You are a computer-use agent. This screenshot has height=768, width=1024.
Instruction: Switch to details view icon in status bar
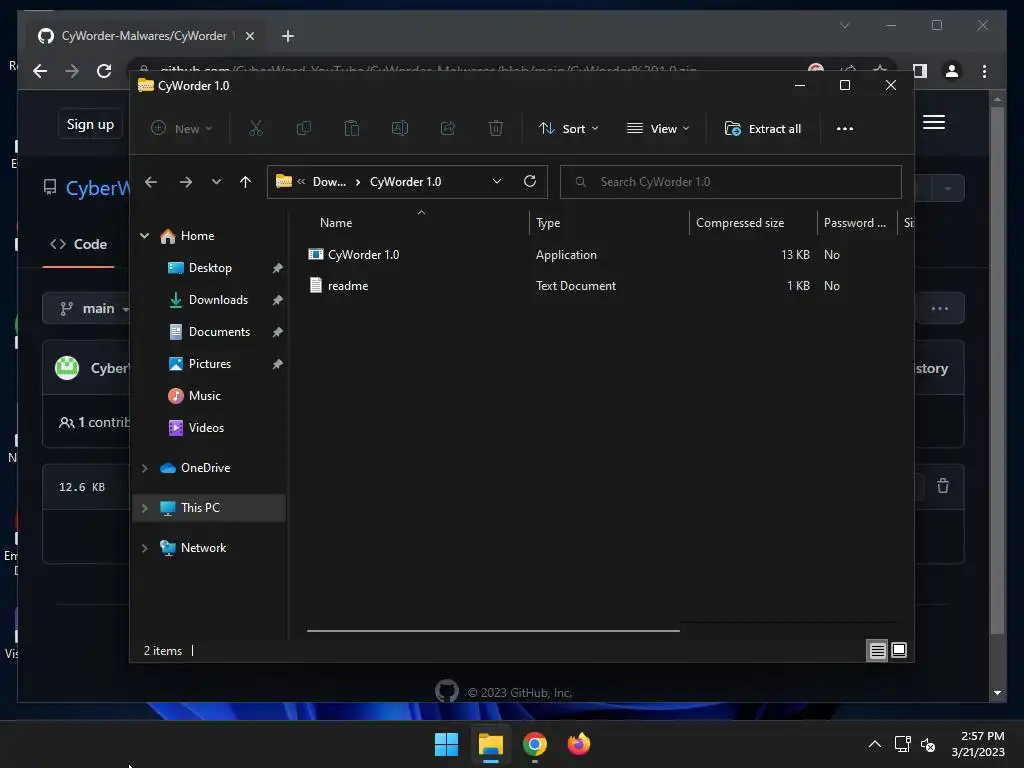point(877,650)
